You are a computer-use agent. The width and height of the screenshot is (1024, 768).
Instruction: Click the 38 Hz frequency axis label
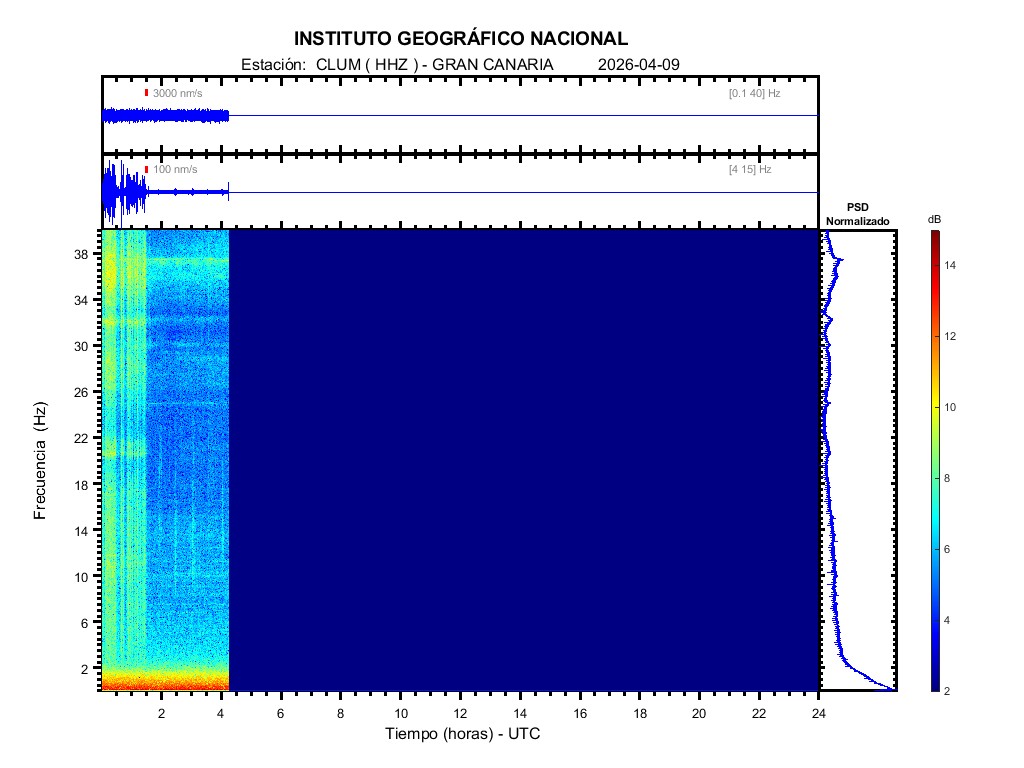click(82, 254)
